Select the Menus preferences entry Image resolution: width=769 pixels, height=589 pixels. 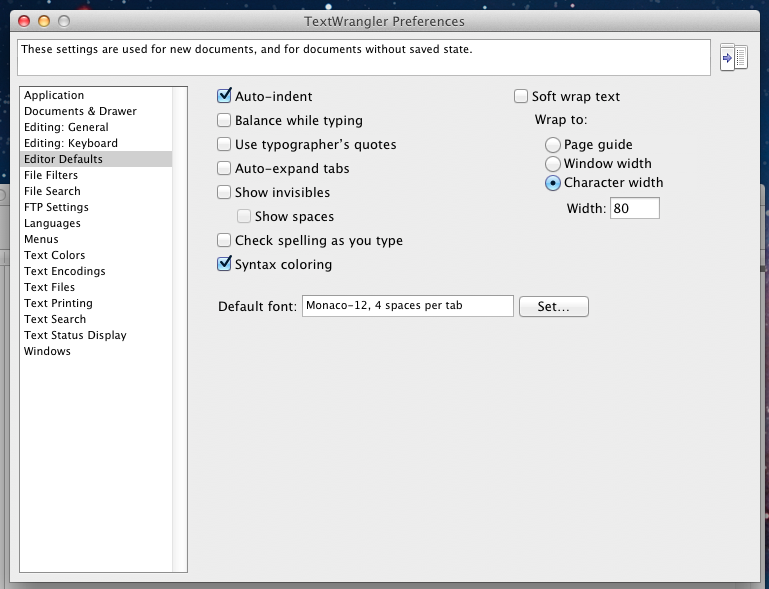96,239
